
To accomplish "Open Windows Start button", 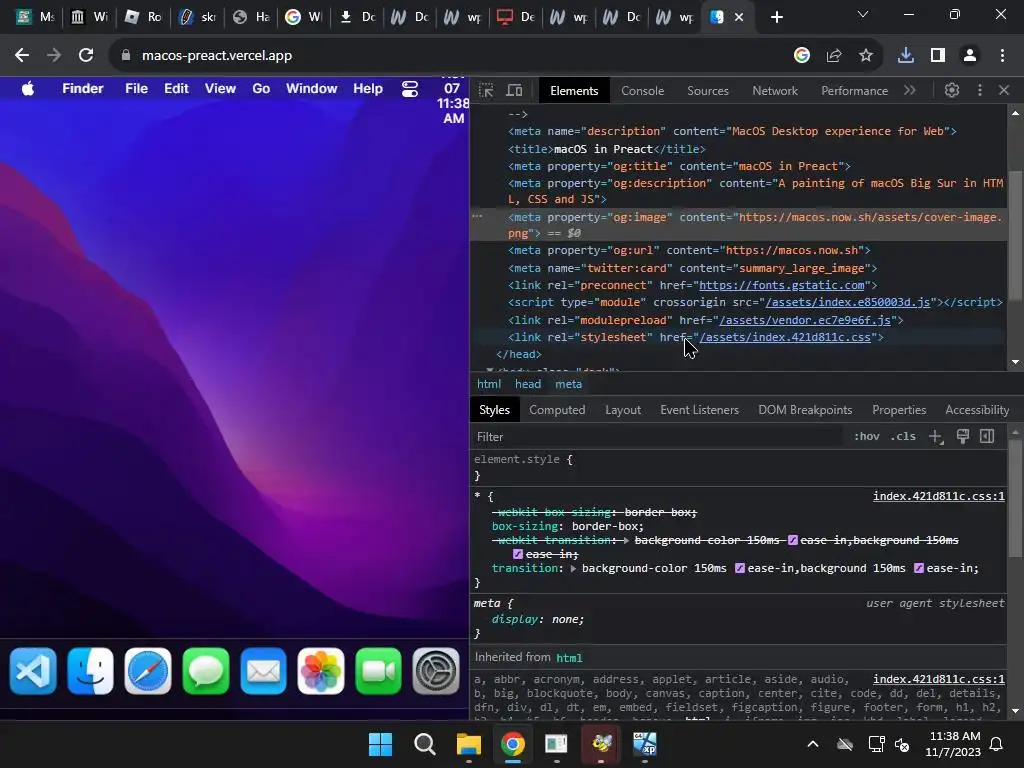I will (x=380, y=744).
